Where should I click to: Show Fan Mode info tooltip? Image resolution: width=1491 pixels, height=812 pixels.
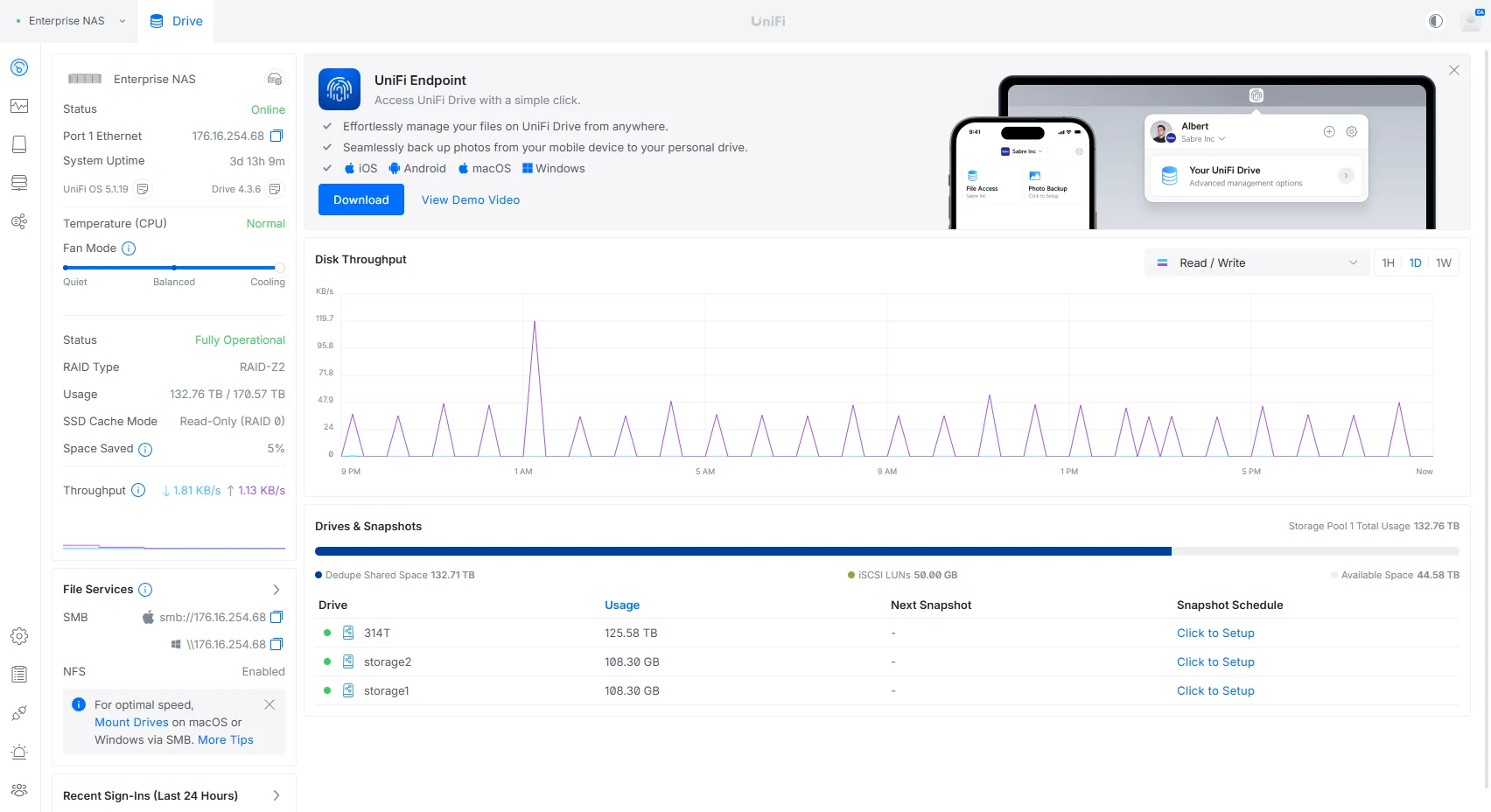tap(129, 248)
